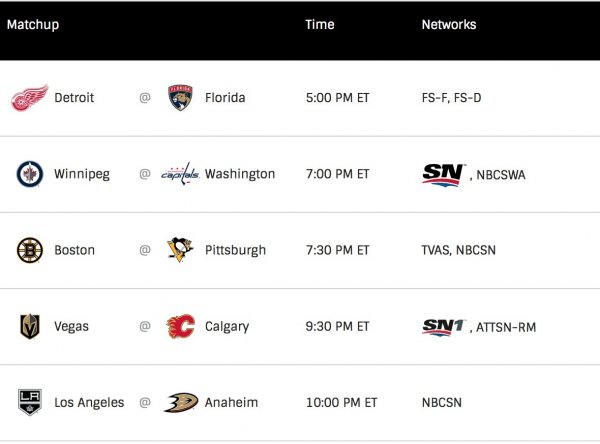
Task: Click the Networks column header
Action: tap(449, 24)
